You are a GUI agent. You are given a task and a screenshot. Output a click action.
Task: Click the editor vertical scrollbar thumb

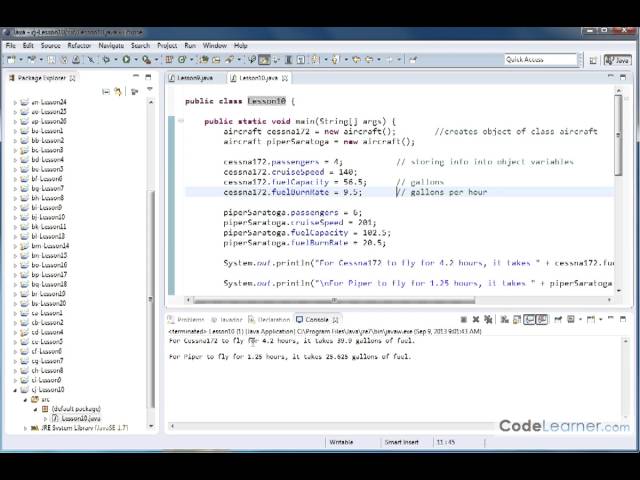[x=618, y=135]
